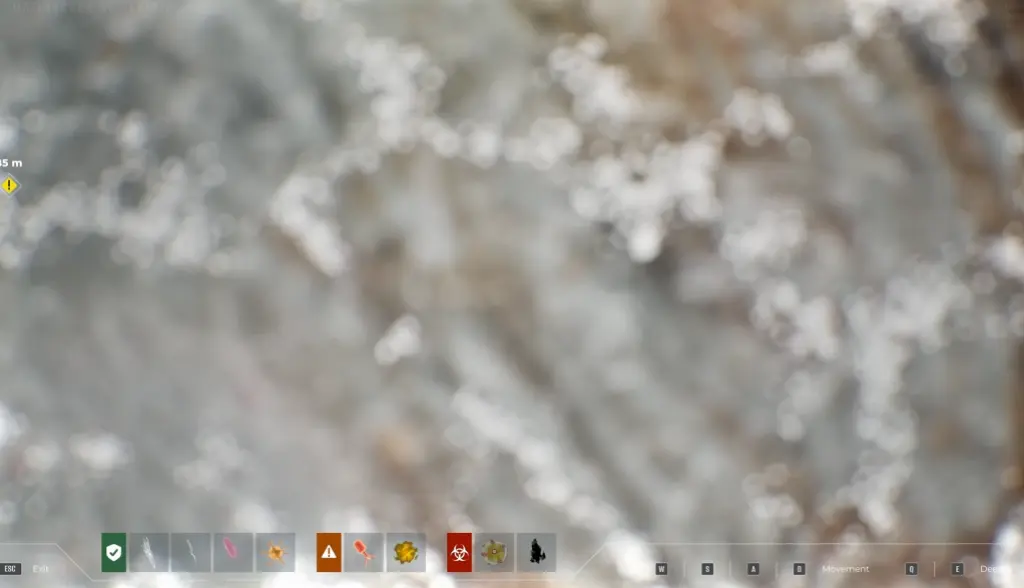Click the Exit label
1024x588 pixels.
[40, 569]
